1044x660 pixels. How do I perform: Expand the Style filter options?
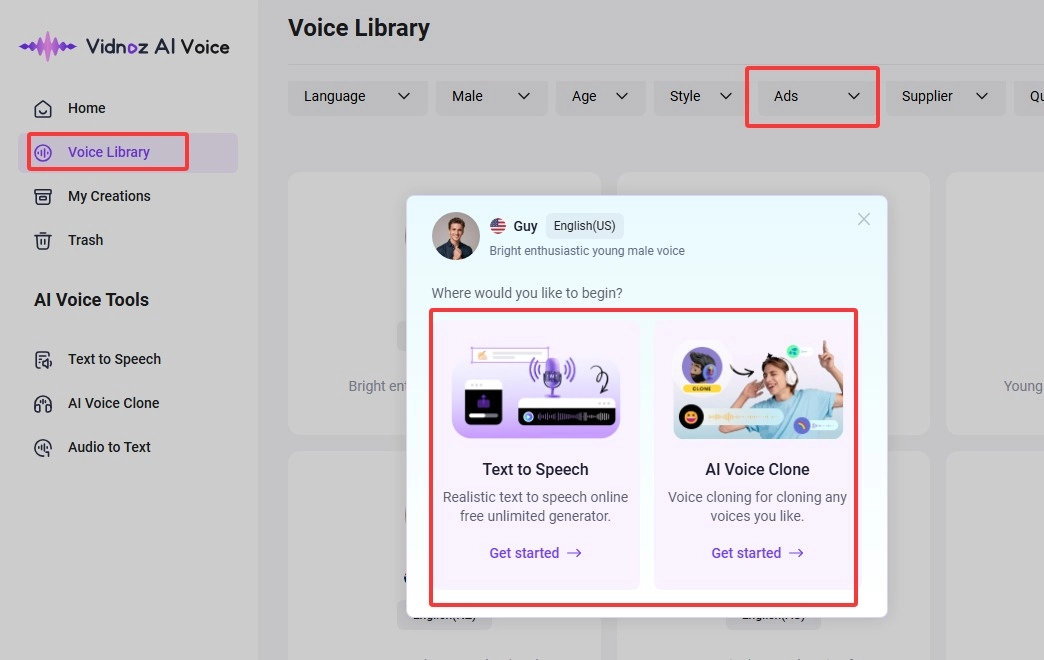click(x=698, y=96)
